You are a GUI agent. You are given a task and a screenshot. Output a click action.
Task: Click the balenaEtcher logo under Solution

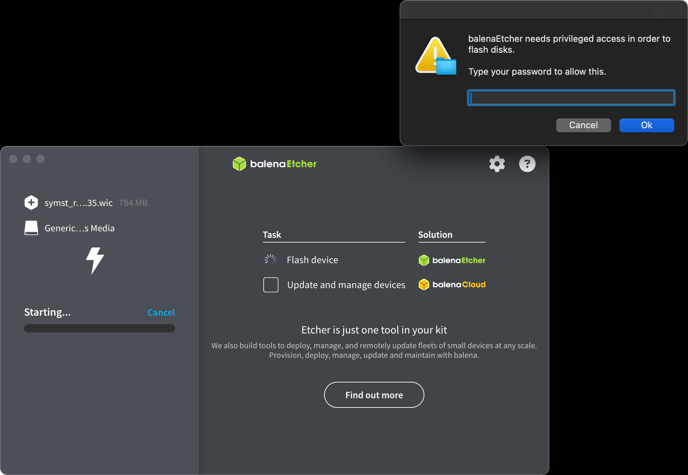[x=452, y=260]
